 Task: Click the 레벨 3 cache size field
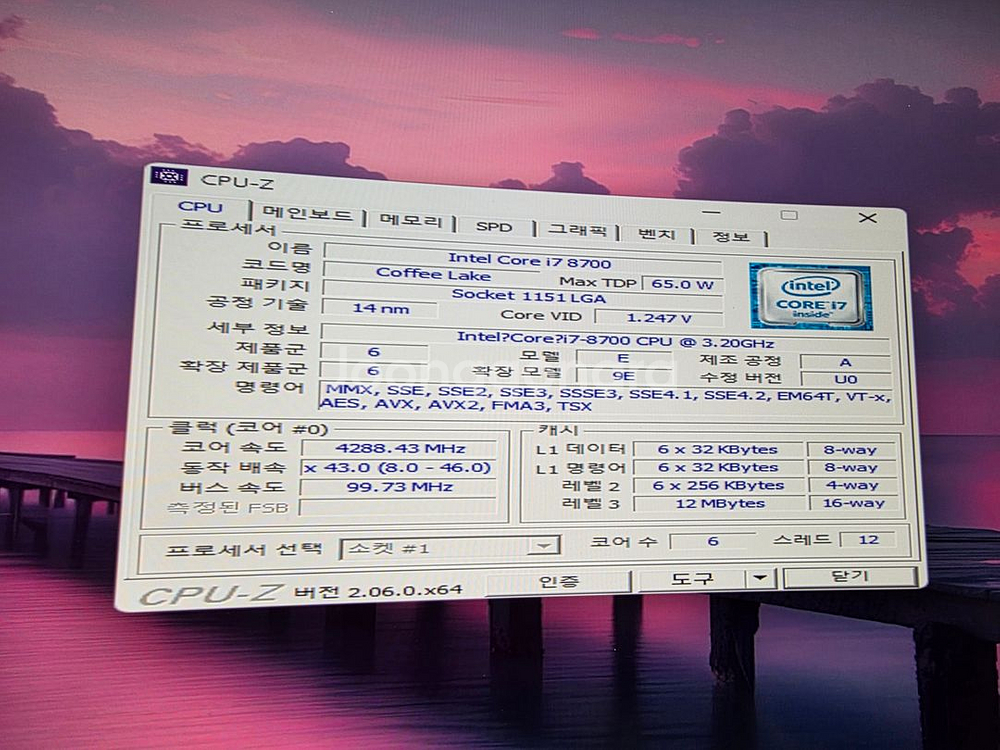pyautogui.click(x=724, y=501)
